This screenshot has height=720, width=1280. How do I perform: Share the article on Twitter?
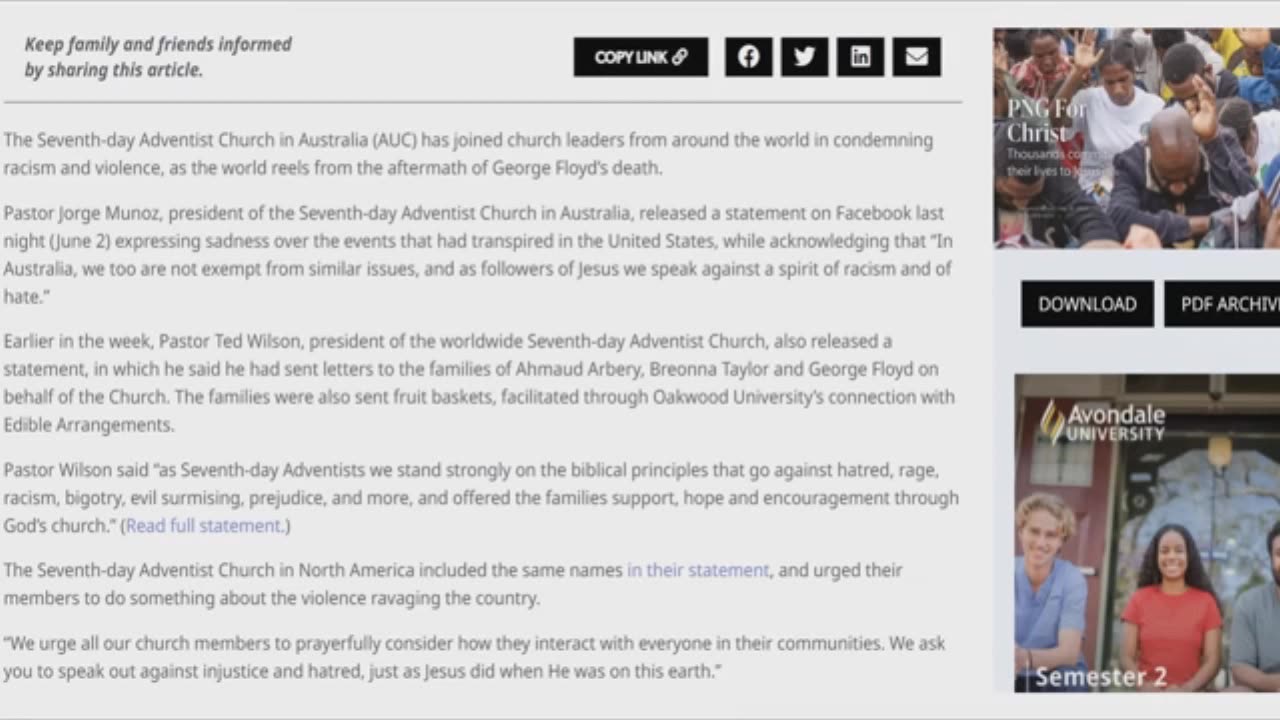(804, 57)
